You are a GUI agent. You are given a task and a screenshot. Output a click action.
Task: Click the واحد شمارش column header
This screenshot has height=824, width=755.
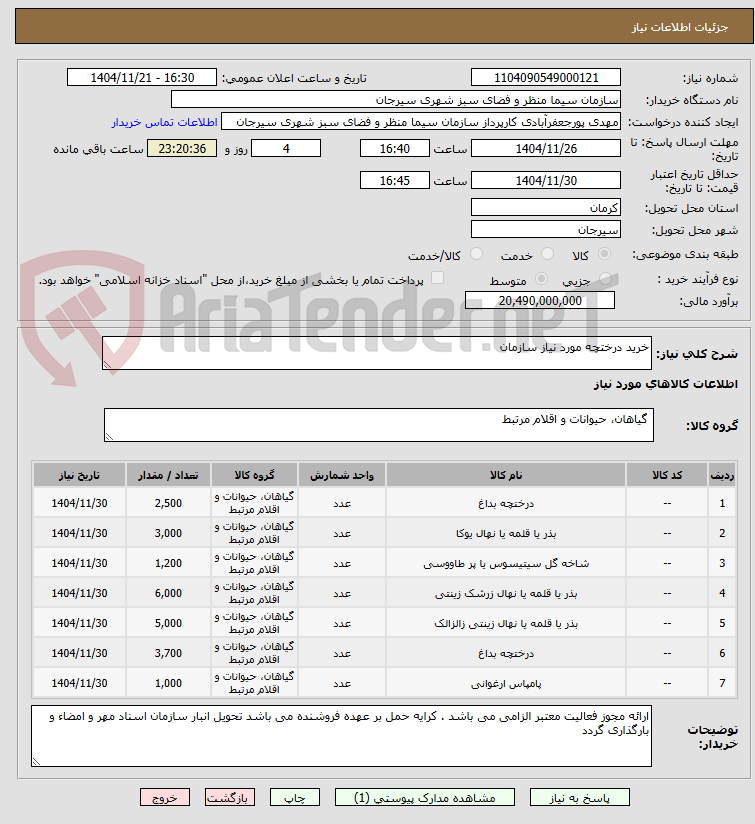tap(342, 475)
